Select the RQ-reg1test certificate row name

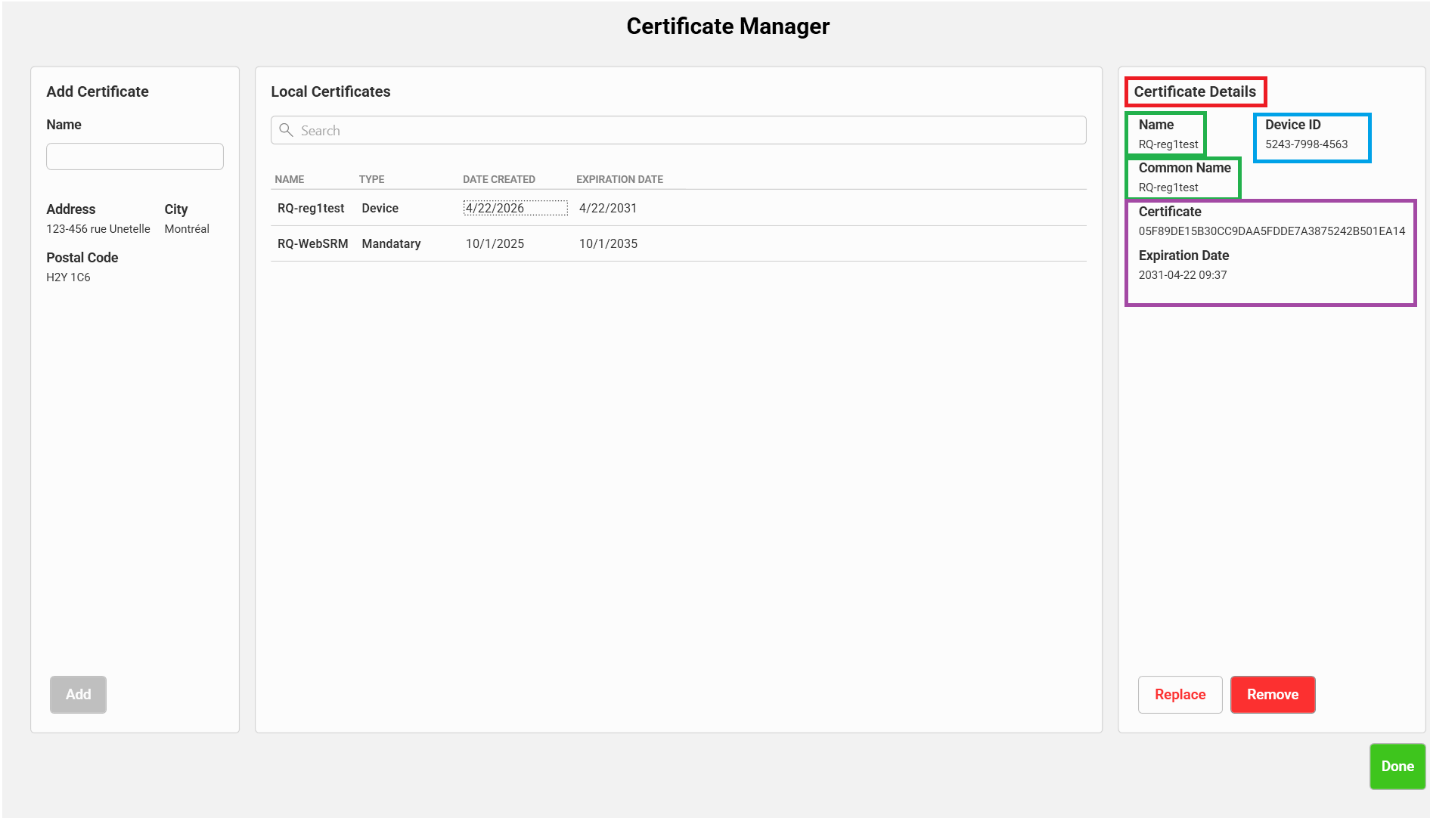[x=311, y=208]
